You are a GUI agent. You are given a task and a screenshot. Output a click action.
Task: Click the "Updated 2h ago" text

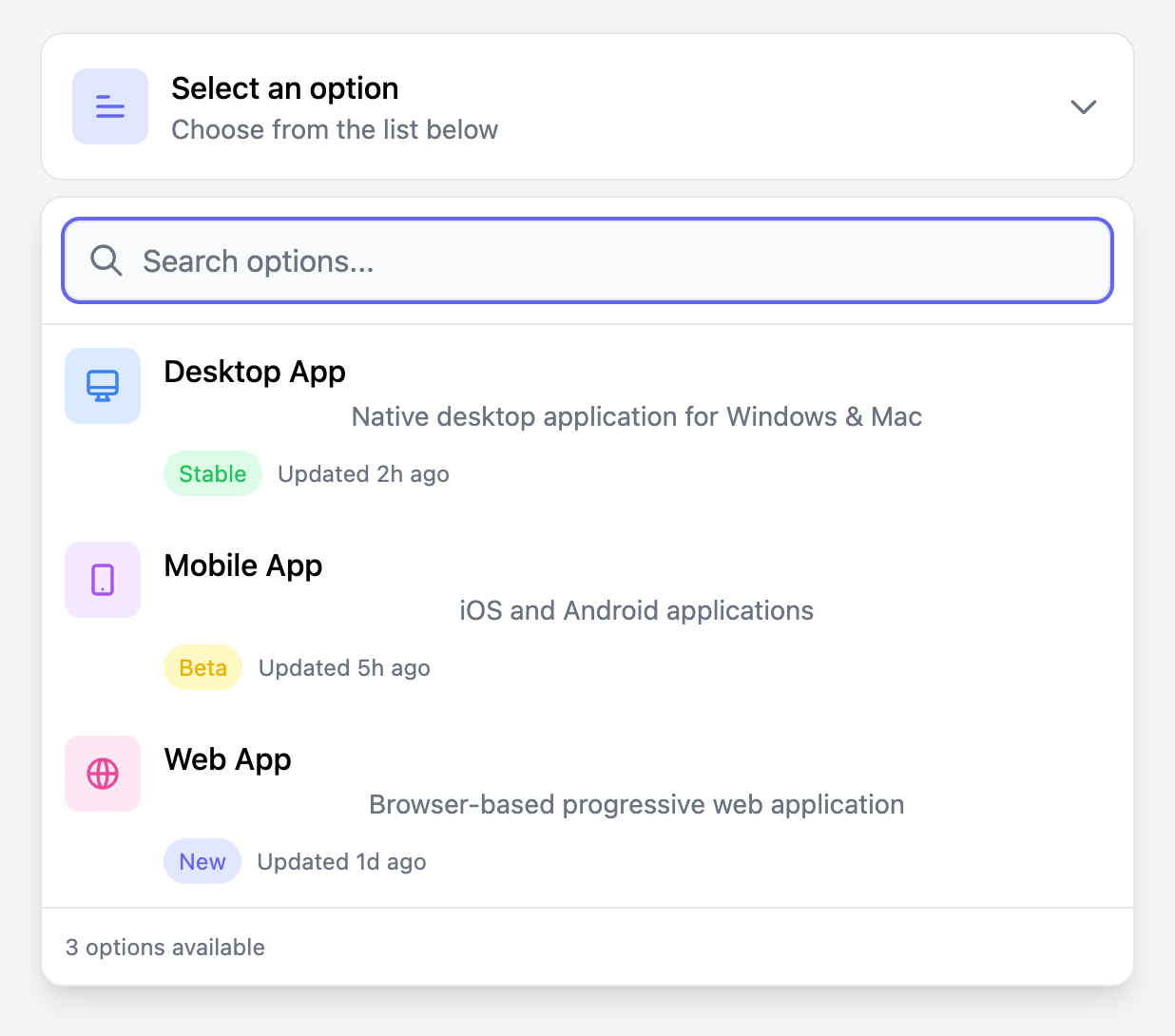pyautogui.click(x=363, y=474)
